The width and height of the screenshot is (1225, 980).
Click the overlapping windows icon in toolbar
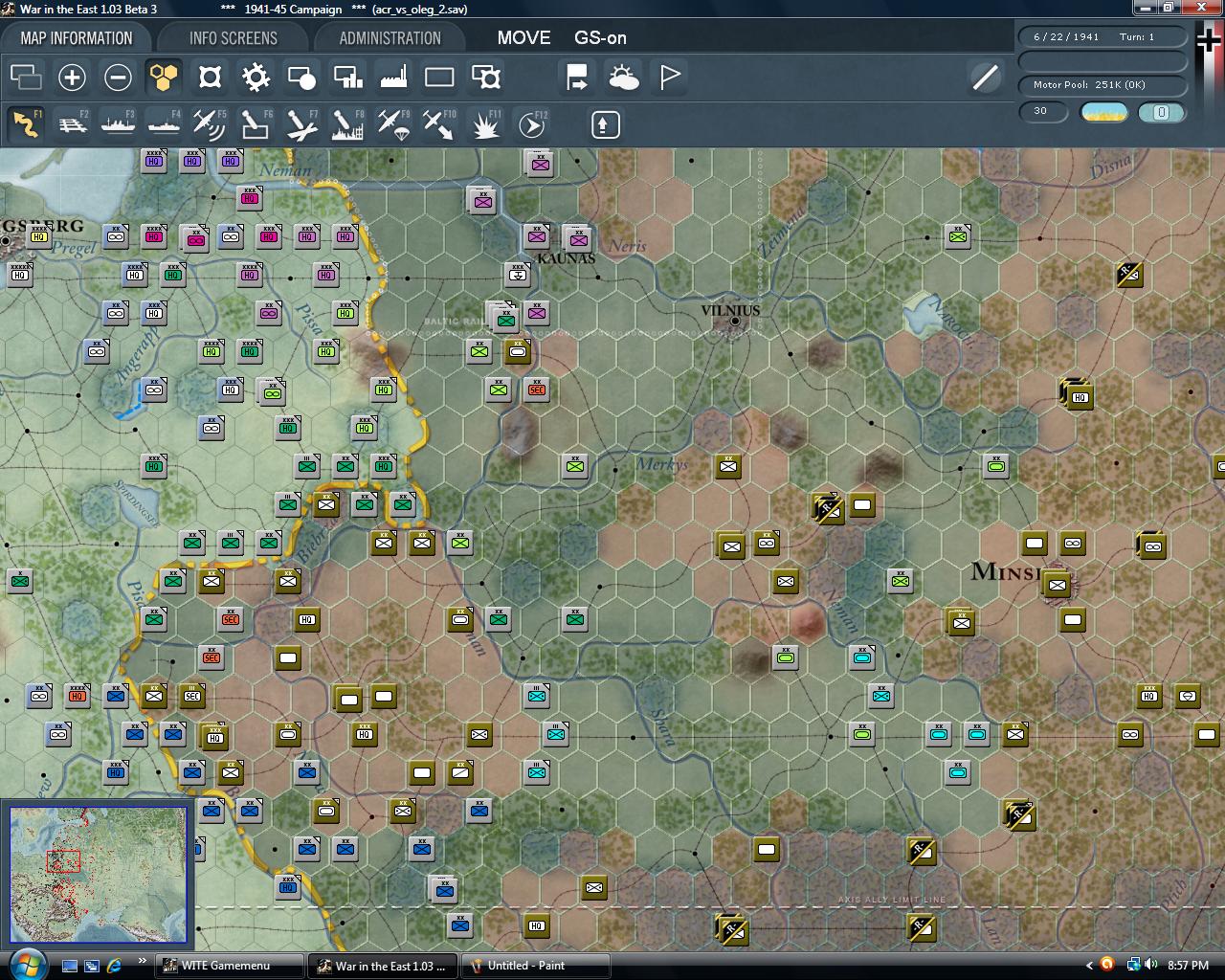(x=26, y=77)
